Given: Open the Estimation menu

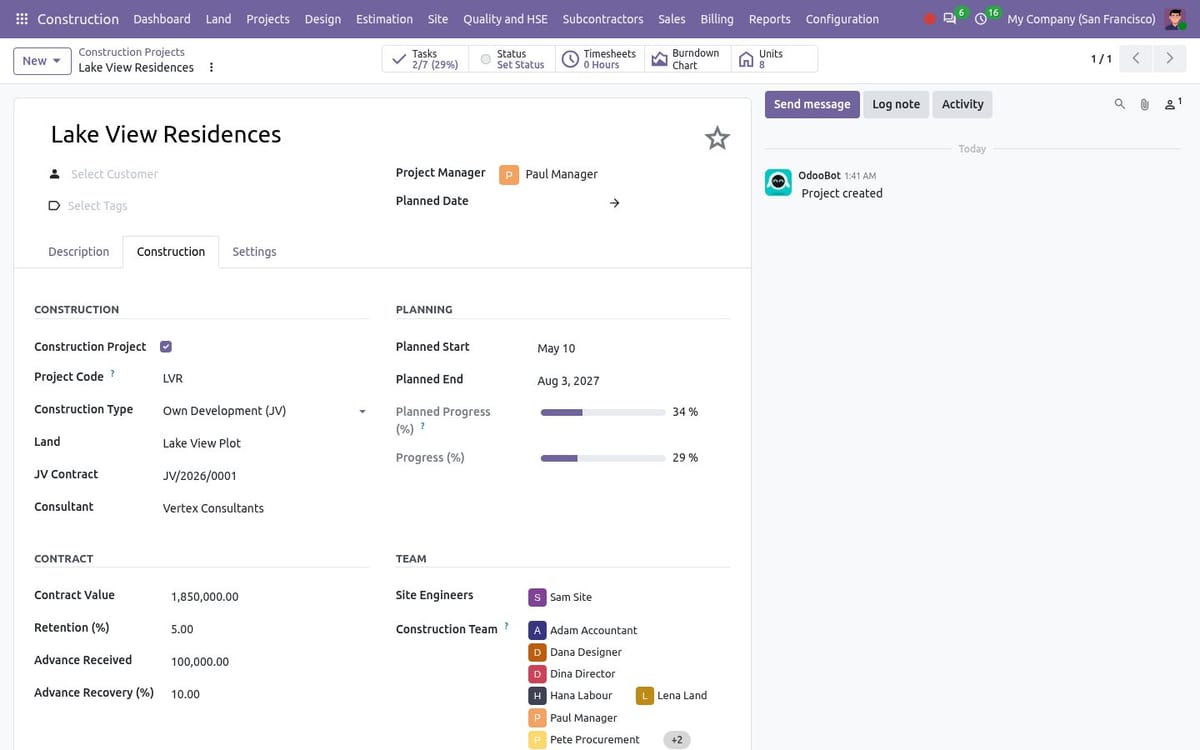Looking at the screenshot, I should (x=384, y=19).
